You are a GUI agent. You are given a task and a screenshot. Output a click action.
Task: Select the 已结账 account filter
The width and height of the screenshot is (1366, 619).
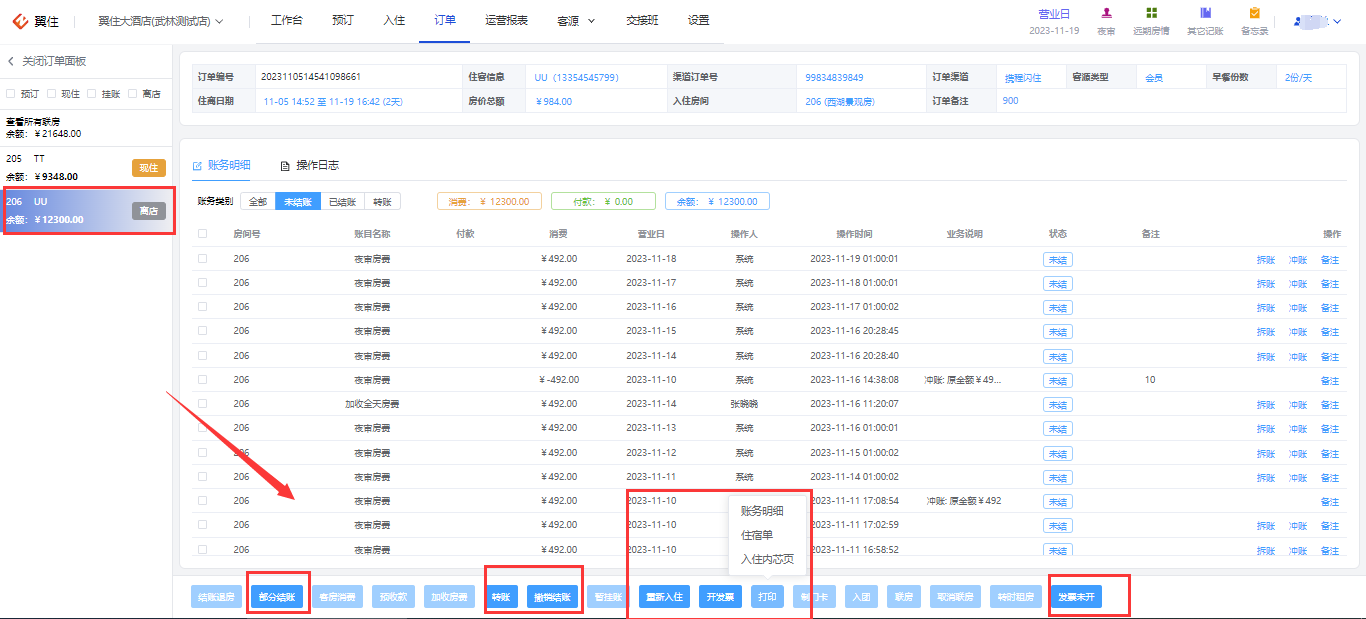click(344, 201)
